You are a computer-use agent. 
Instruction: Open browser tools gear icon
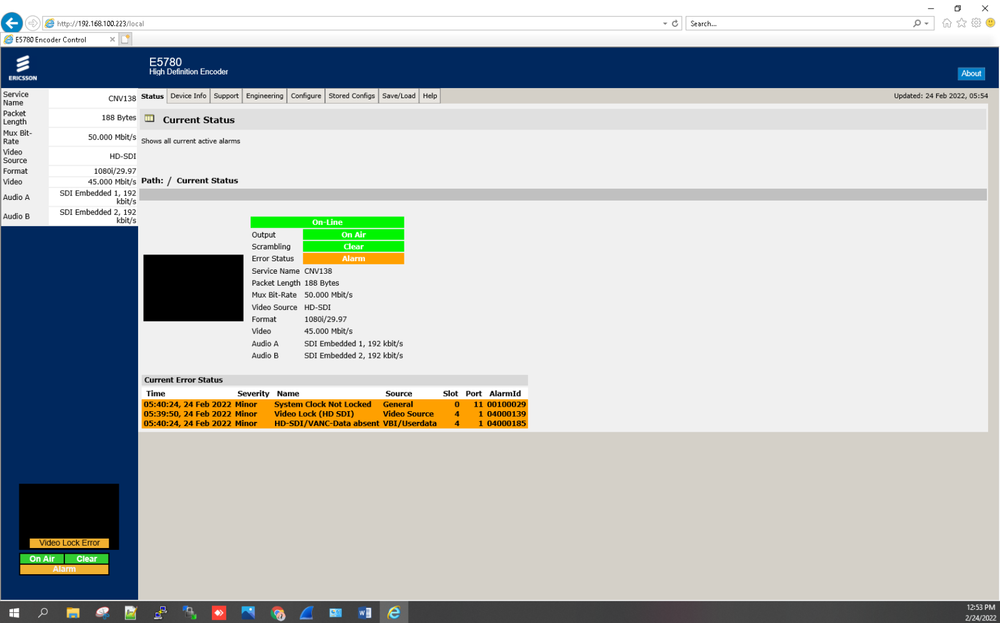click(975, 23)
